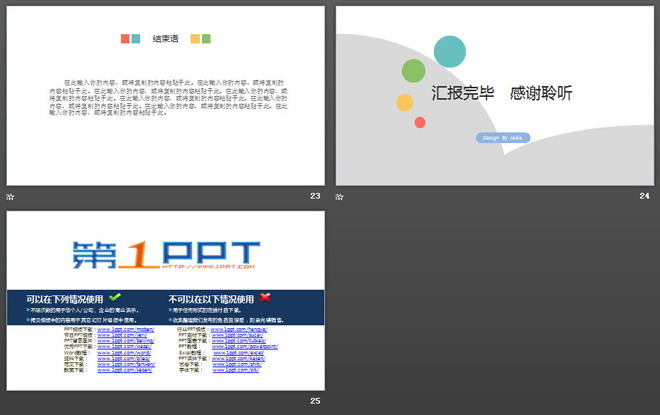
Task: Open the www.1ppt.com/excel/ link
Action: 238,353
